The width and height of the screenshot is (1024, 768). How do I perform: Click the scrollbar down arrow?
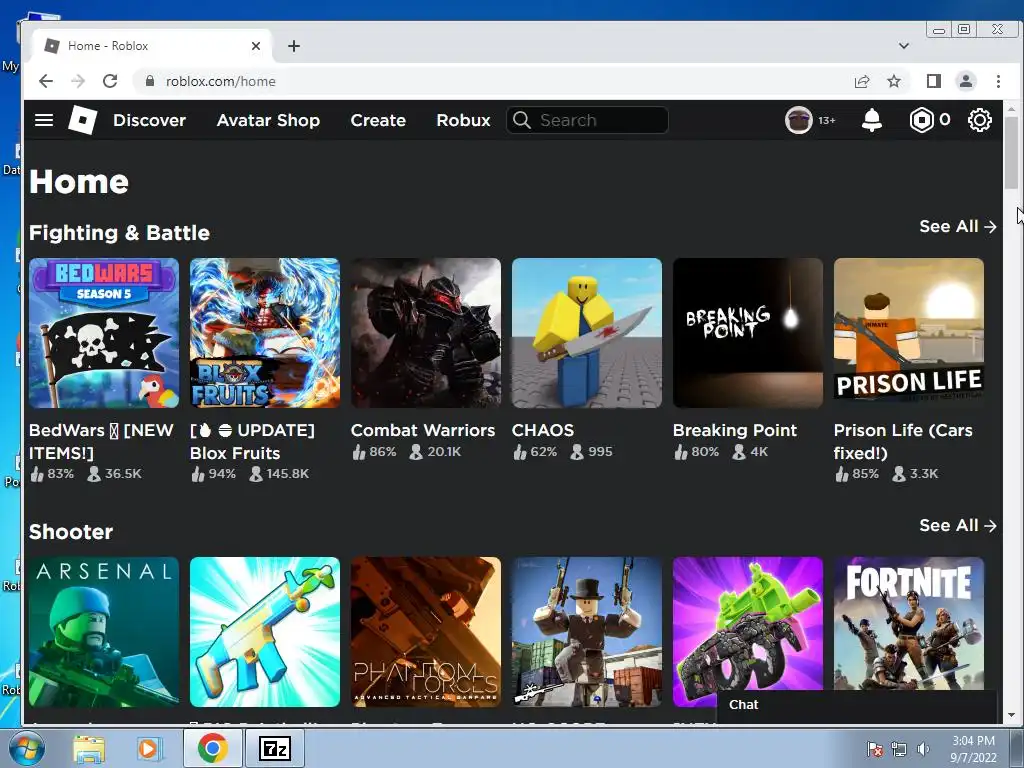[x=1011, y=715]
